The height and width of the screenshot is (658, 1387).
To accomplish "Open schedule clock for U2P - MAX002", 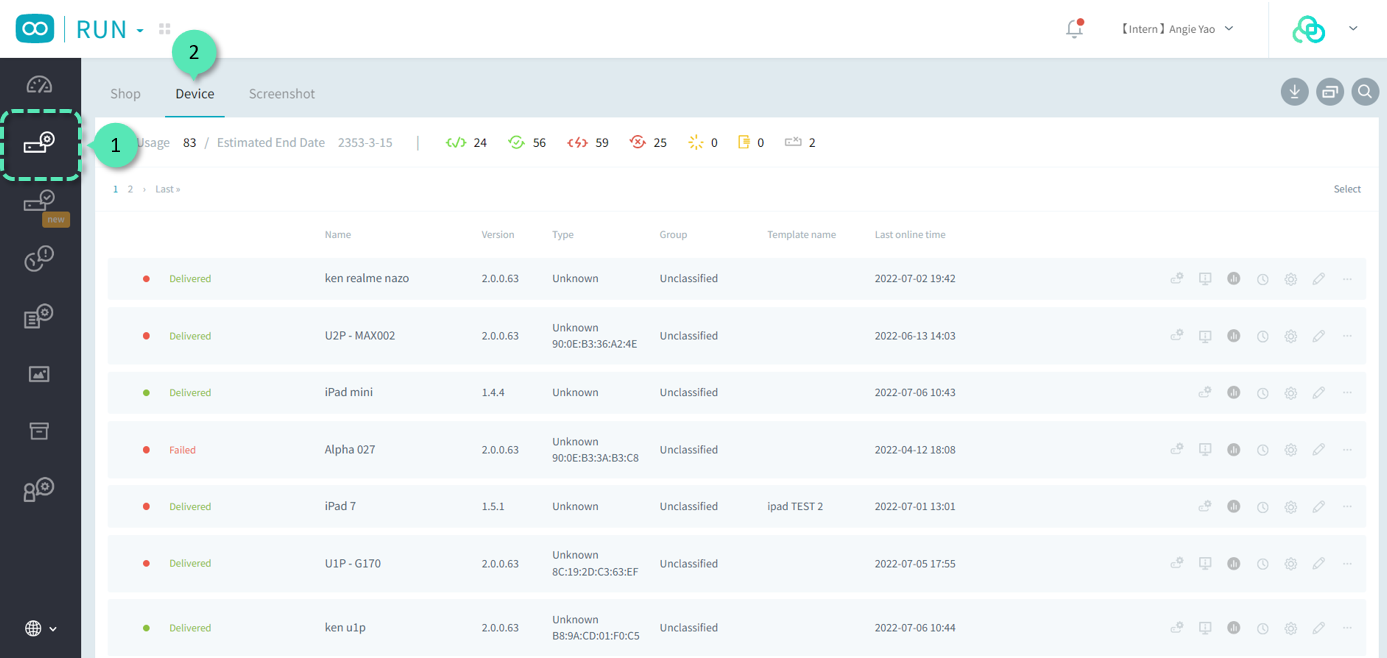I will click(x=1263, y=336).
